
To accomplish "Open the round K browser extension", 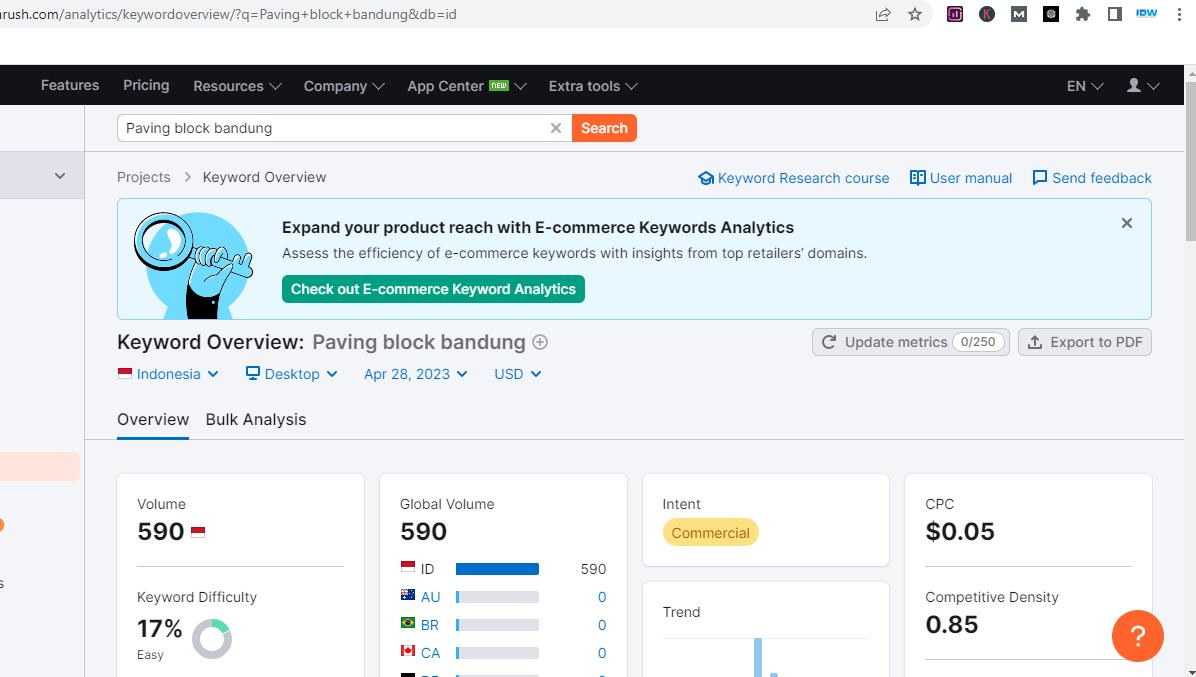I will tap(986, 14).
